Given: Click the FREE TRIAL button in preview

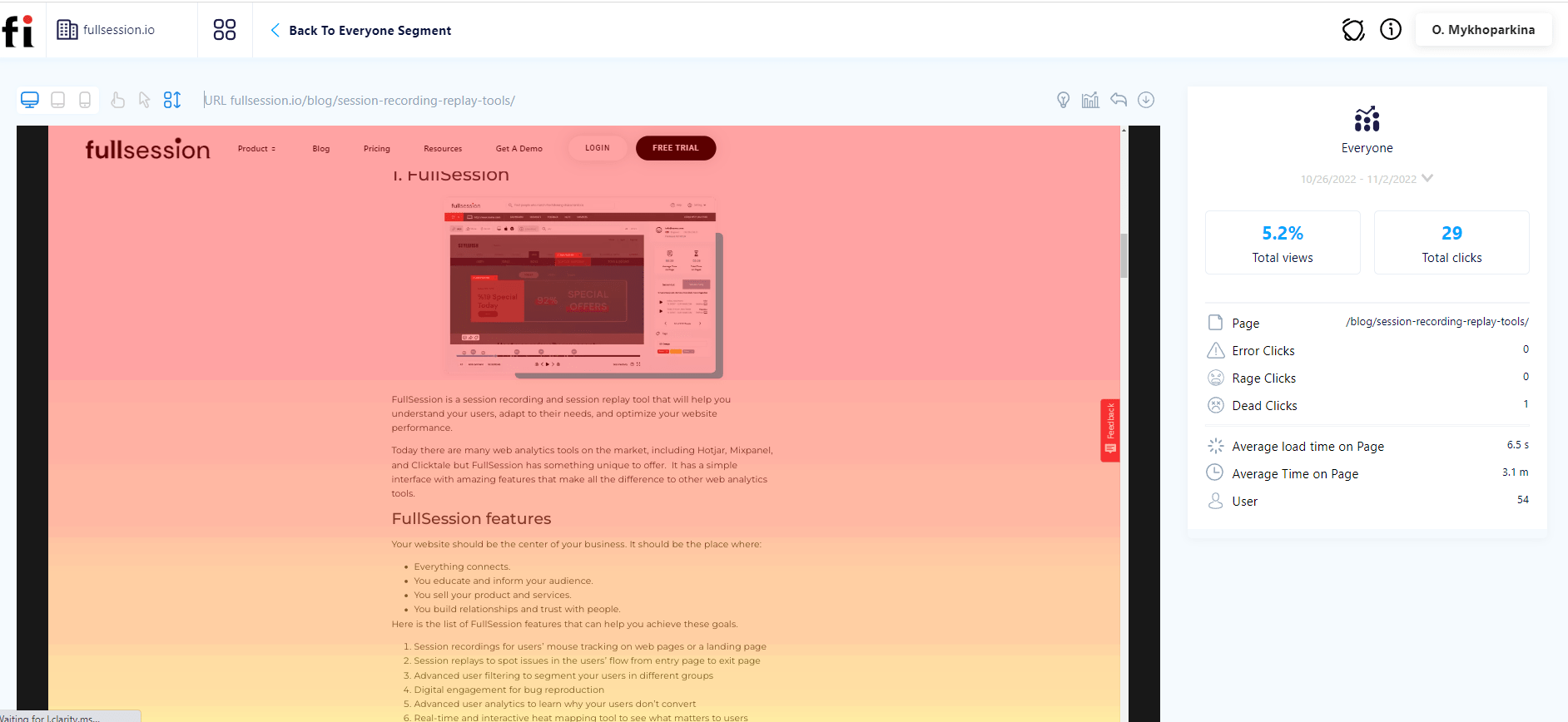Looking at the screenshot, I should (676, 148).
